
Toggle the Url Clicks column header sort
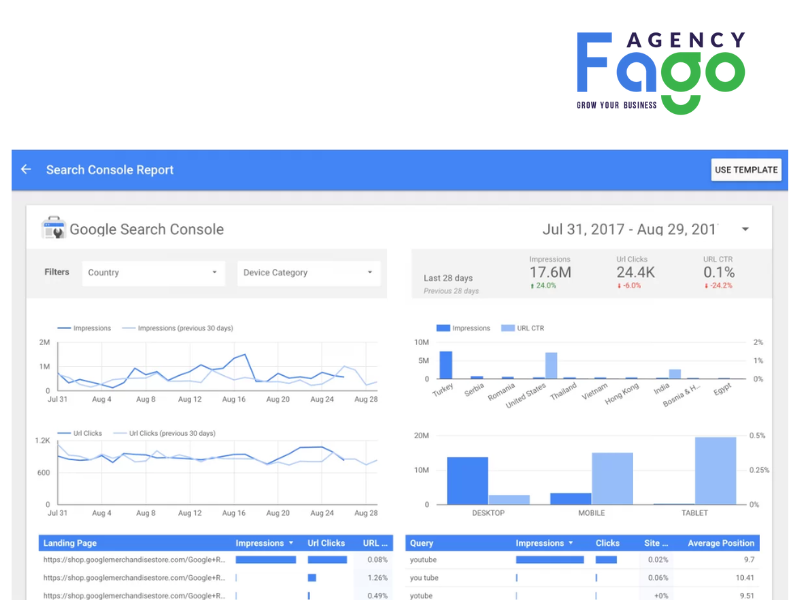[x=326, y=543]
